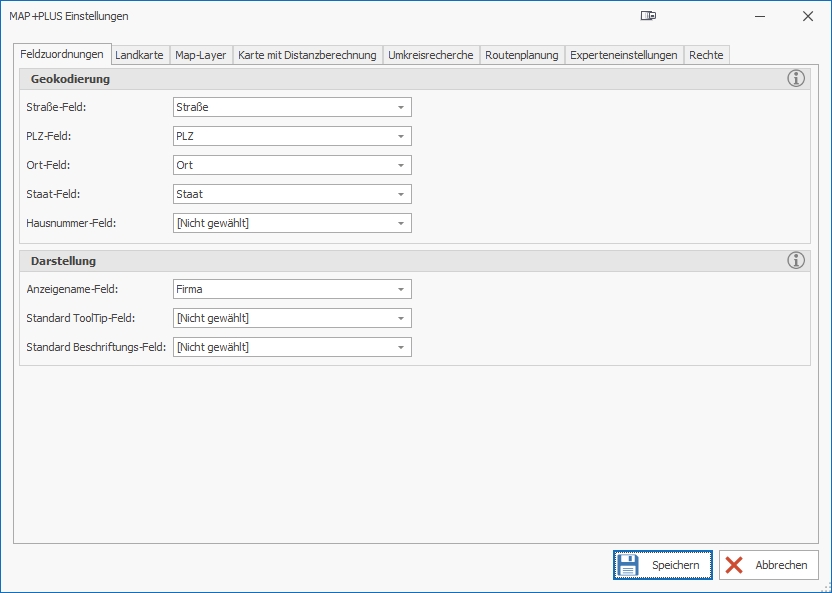Screen dimensions: 832x593
Task: Click the Abbrechen button
Action: [768, 565]
